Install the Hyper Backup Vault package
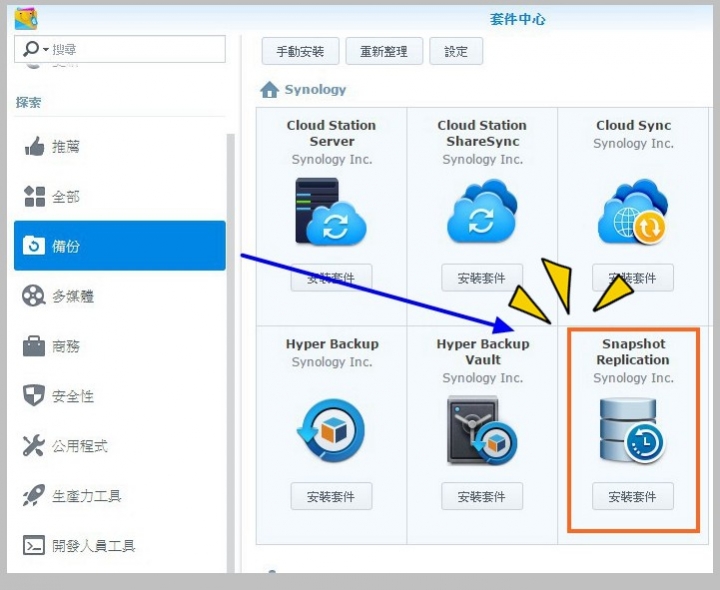 [x=482, y=496]
